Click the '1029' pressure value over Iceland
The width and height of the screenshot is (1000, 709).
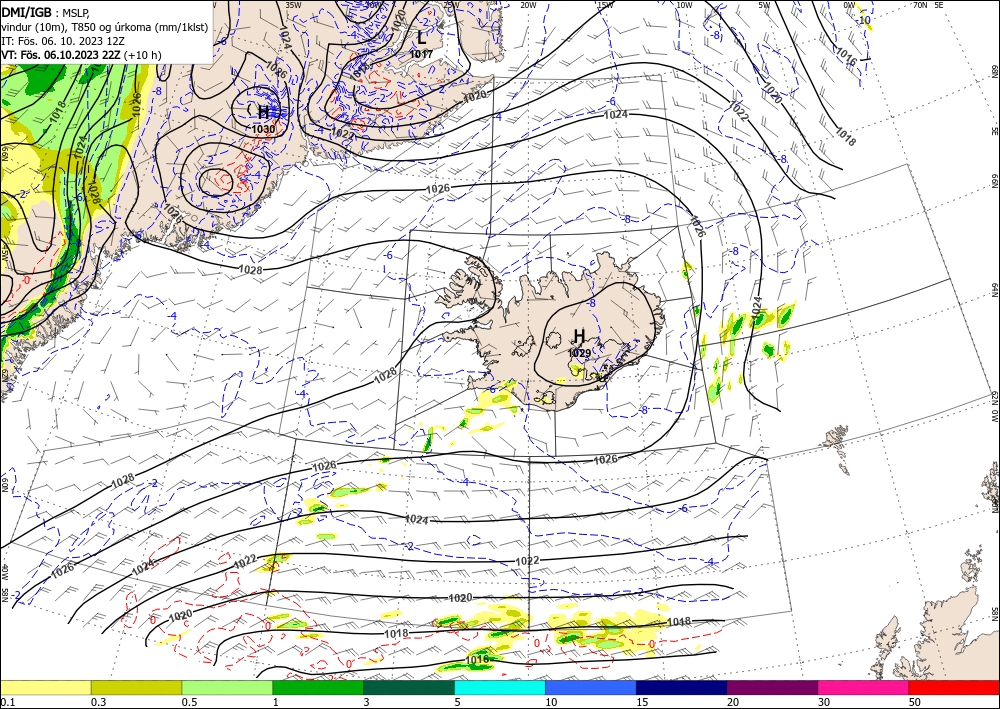(x=579, y=353)
